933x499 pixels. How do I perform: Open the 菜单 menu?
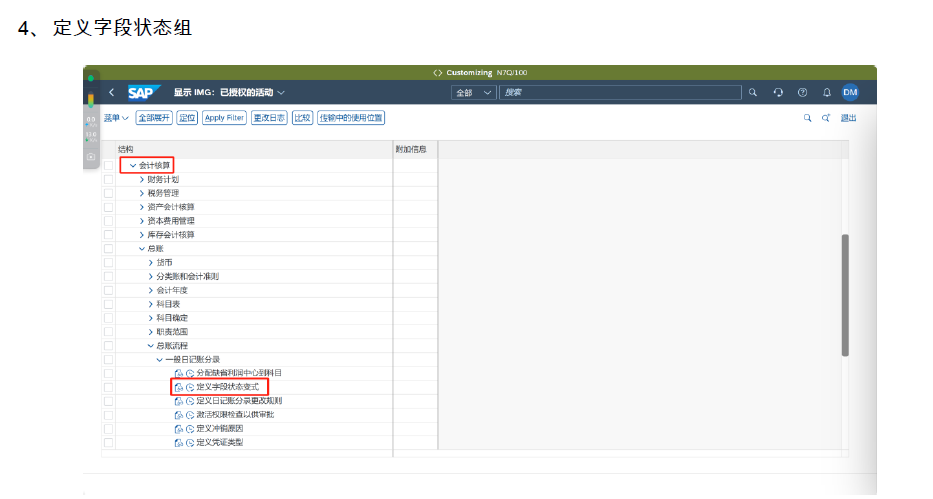[117, 118]
